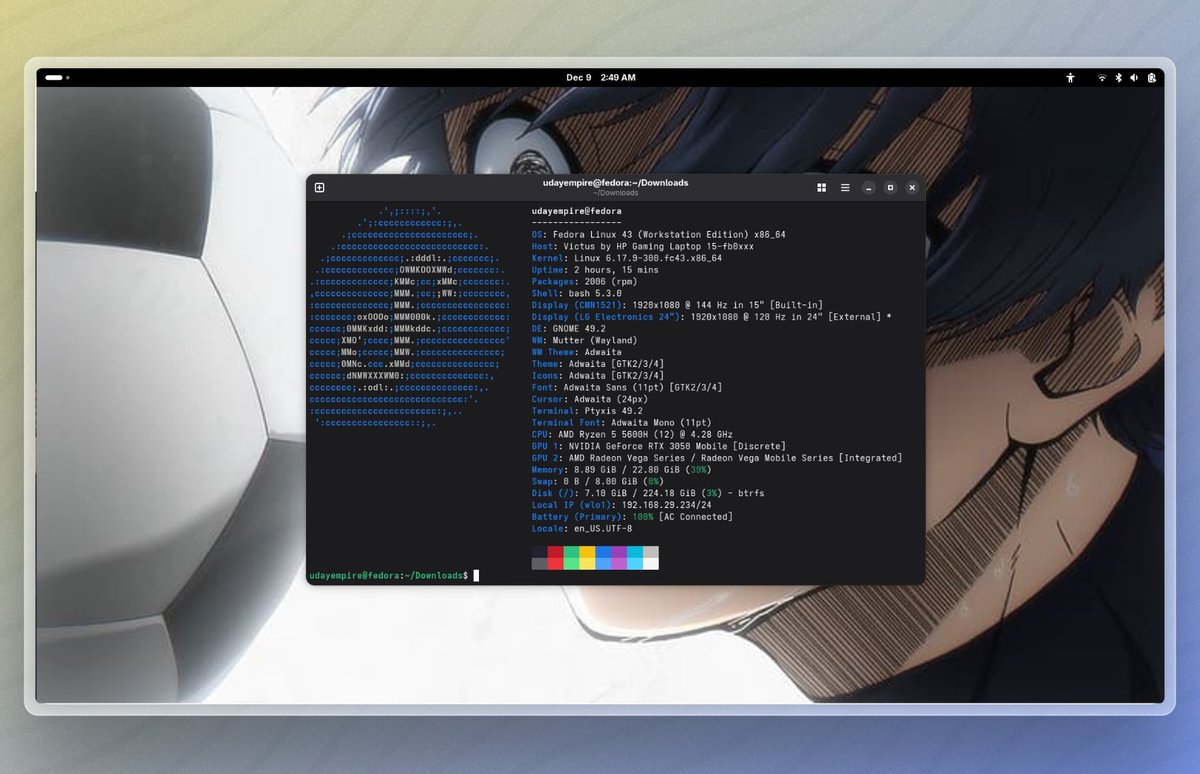Click the Wi-Fi status icon
The image size is (1200, 774).
click(x=1102, y=77)
